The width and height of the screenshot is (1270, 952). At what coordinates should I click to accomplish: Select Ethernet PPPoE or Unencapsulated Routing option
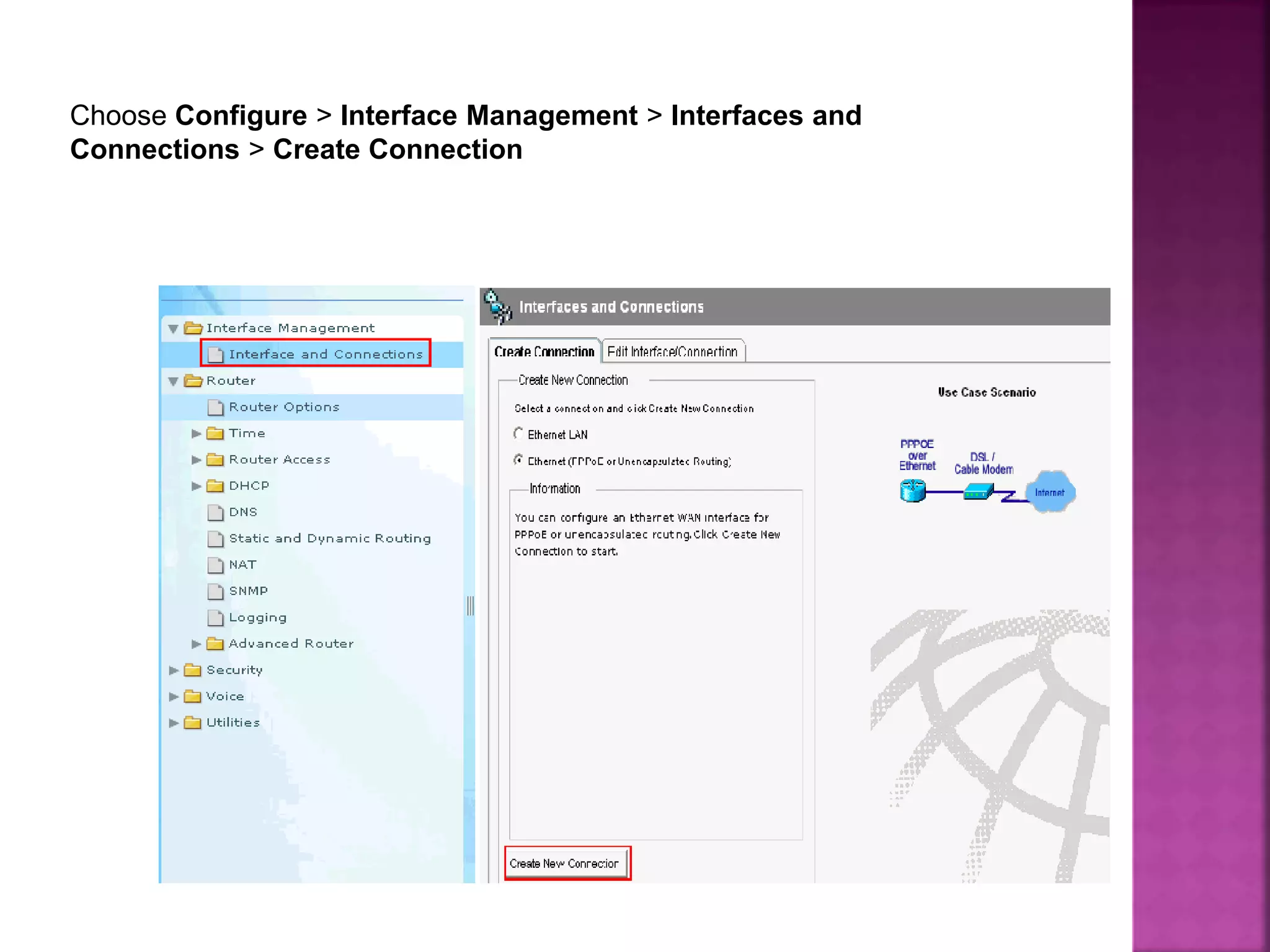point(518,460)
